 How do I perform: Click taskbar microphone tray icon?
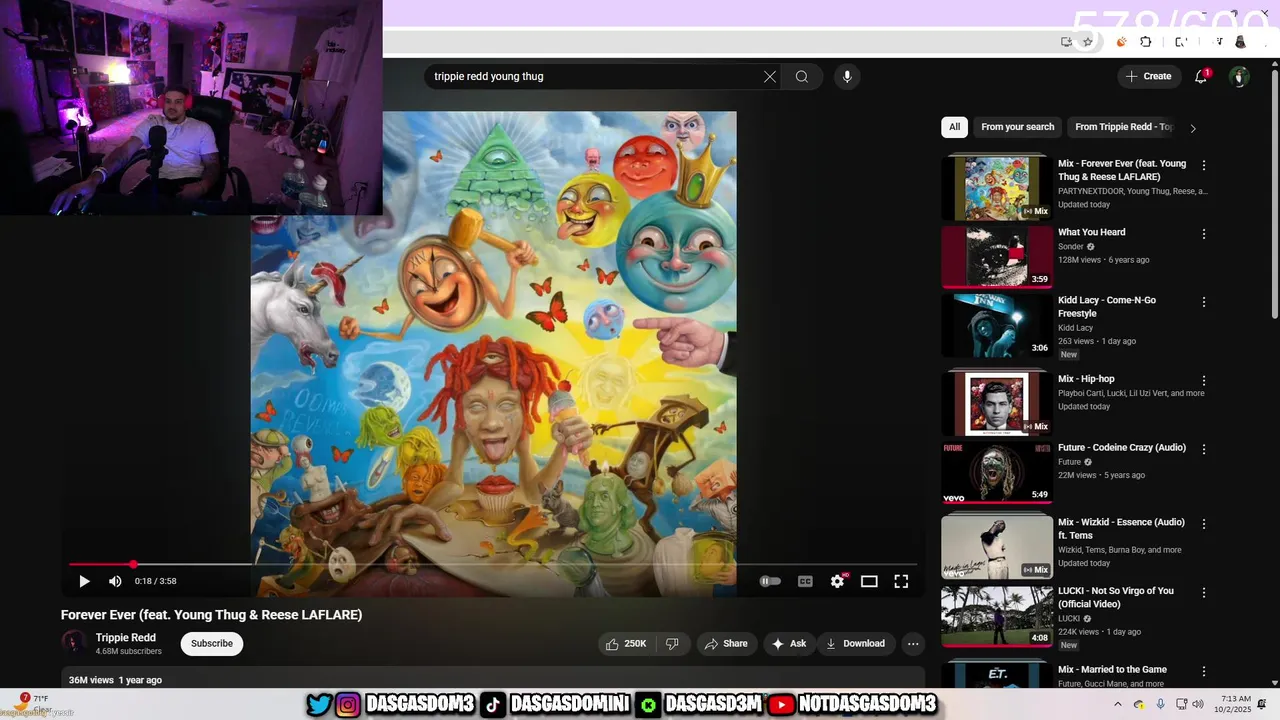click(x=1160, y=704)
